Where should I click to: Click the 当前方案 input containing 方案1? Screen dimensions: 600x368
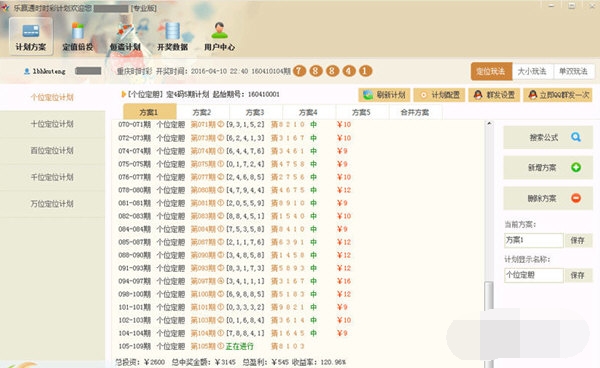click(534, 240)
